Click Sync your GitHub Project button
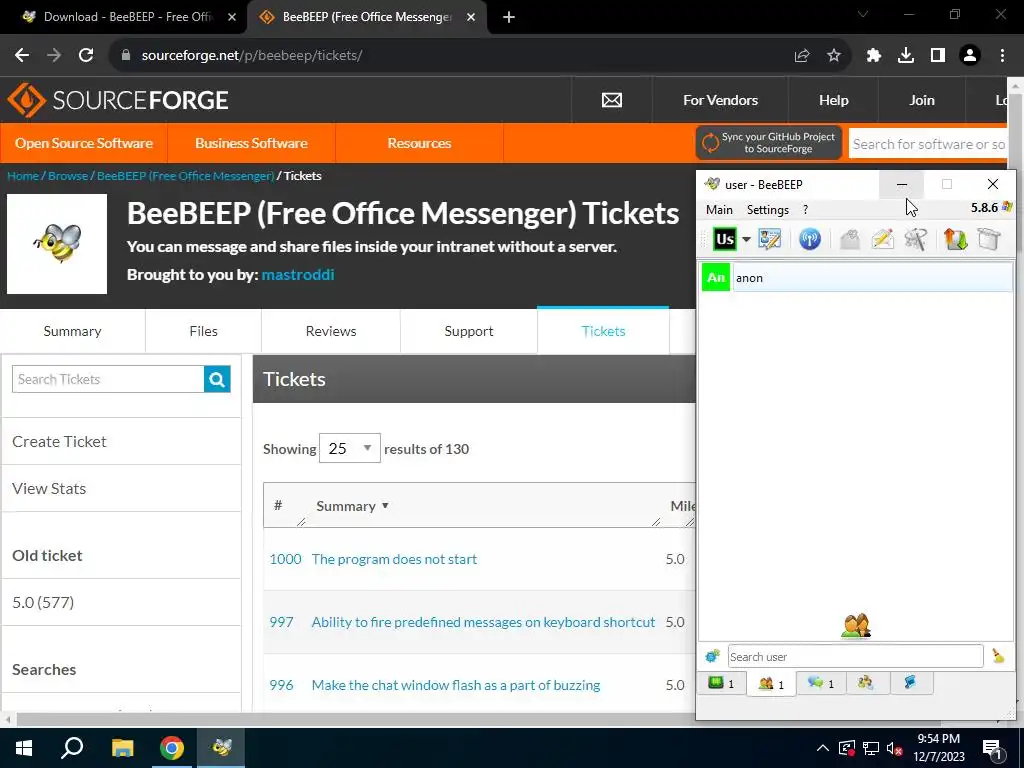Screen dimensions: 1024x768 (x=769, y=142)
